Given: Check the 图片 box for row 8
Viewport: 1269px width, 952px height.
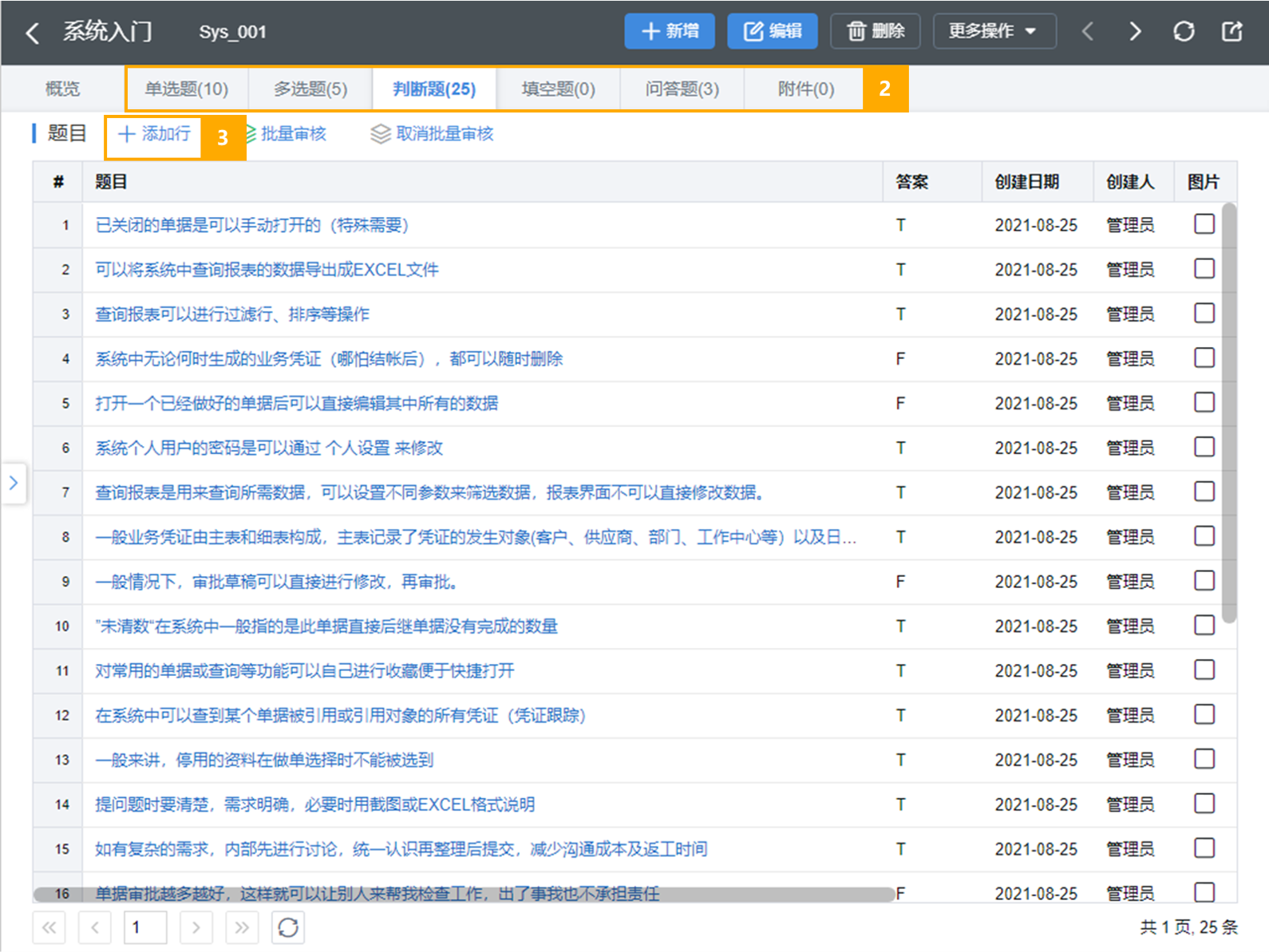Looking at the screenshot, I should tap(1204, 536).
